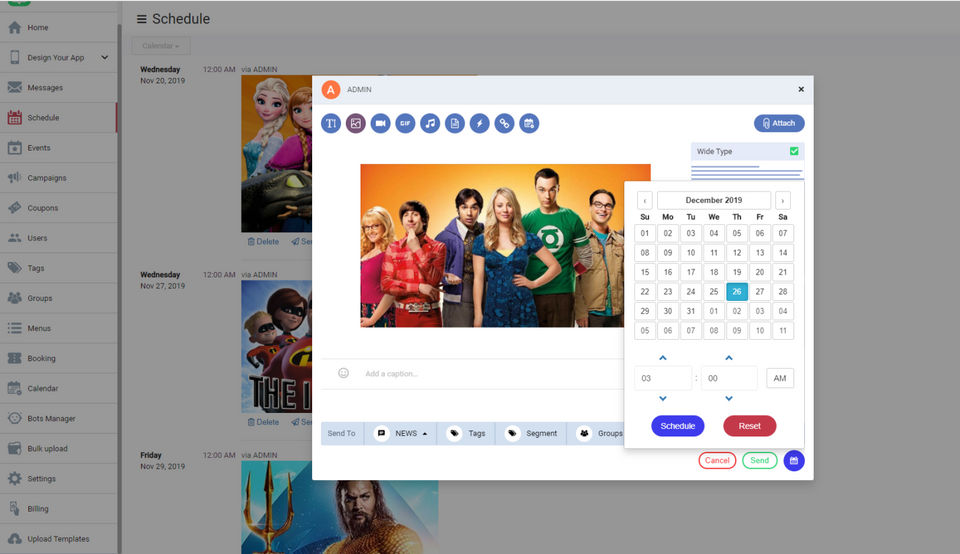
Task: Click the Bulk upload sidebar icon
Action: click(x=15, y=448)
